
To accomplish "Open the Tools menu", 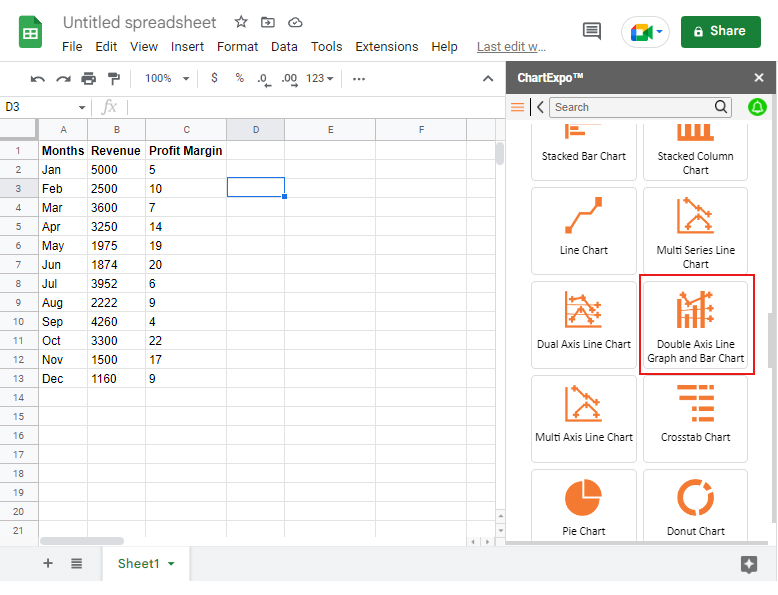I will click(326, 47).
